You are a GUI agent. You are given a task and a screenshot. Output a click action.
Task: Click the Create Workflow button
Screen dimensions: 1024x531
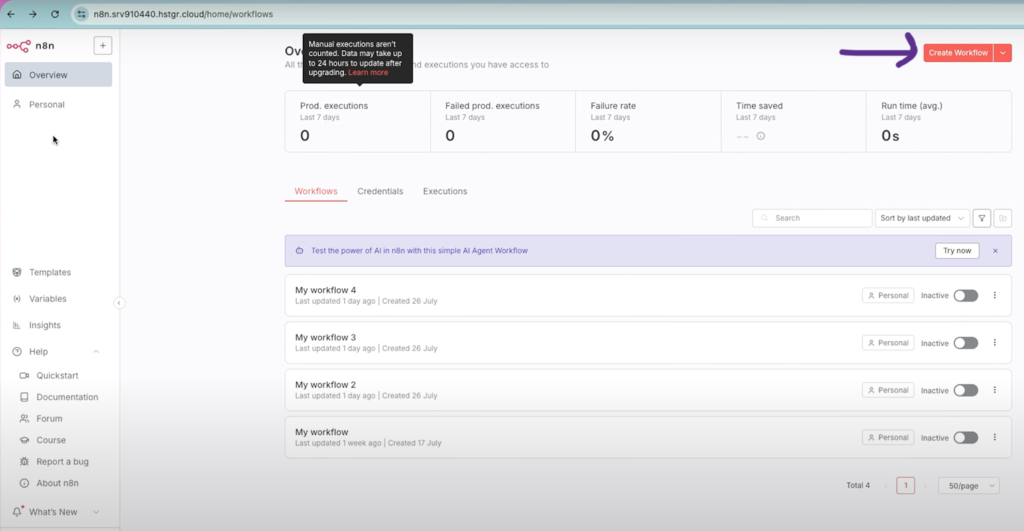pyautogui.click(x=958, y=53)
